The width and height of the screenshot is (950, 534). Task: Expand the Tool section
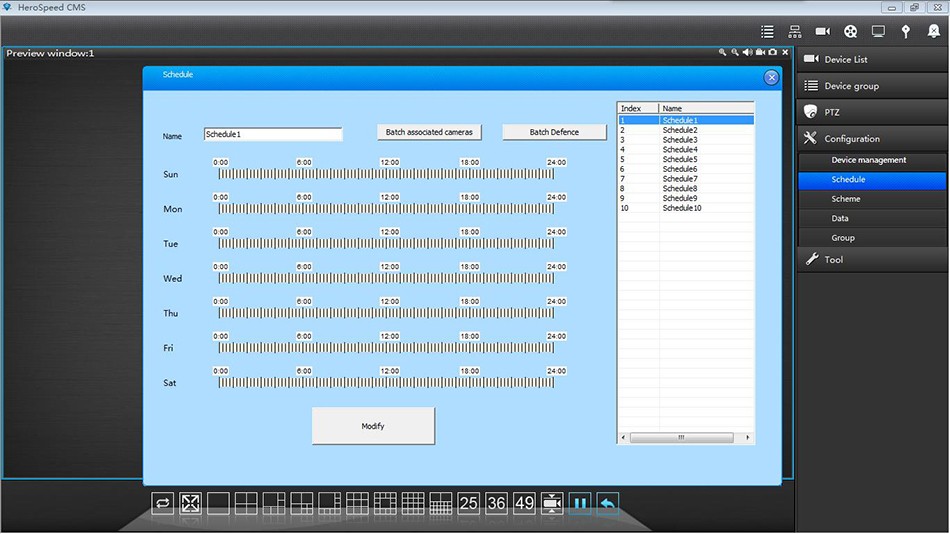[x=872, y=260]
